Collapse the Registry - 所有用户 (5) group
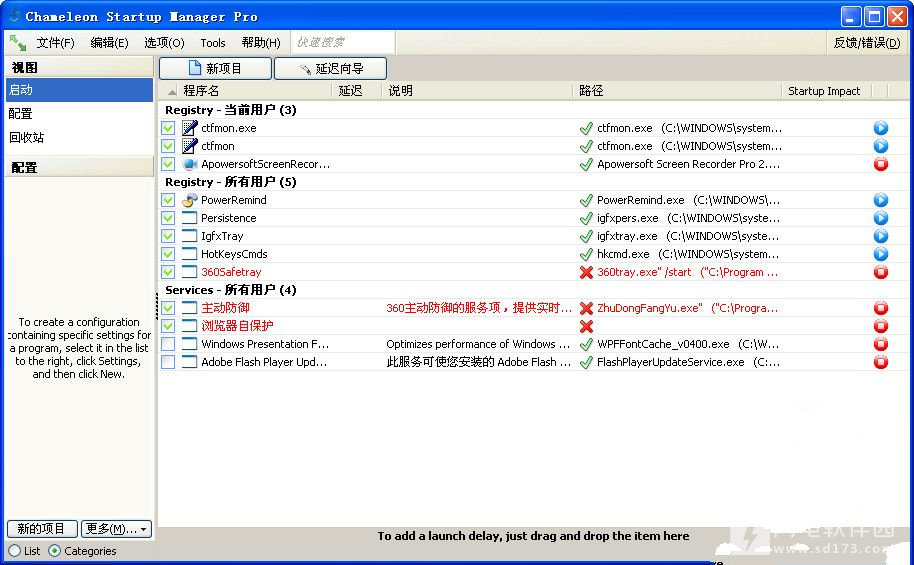 click(x=230, y=182)
